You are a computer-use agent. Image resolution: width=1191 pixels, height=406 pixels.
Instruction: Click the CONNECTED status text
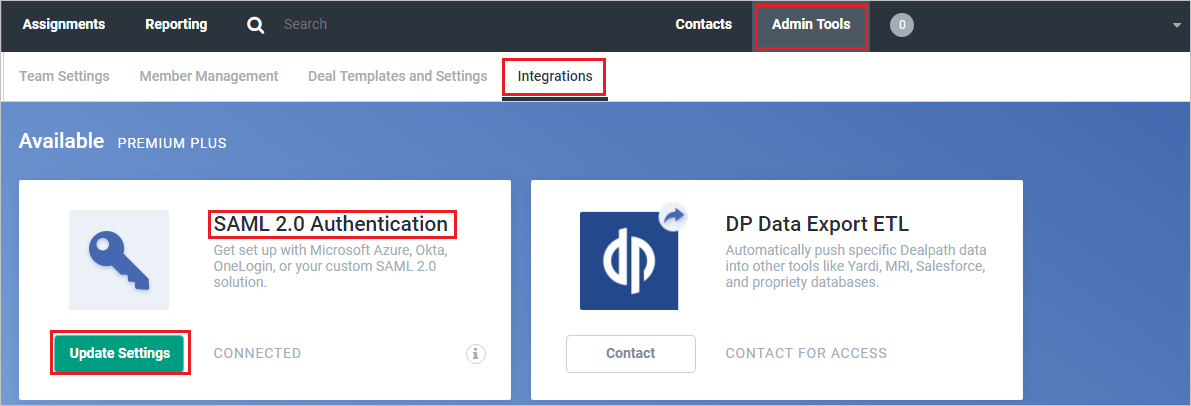[x=257, y=353]
